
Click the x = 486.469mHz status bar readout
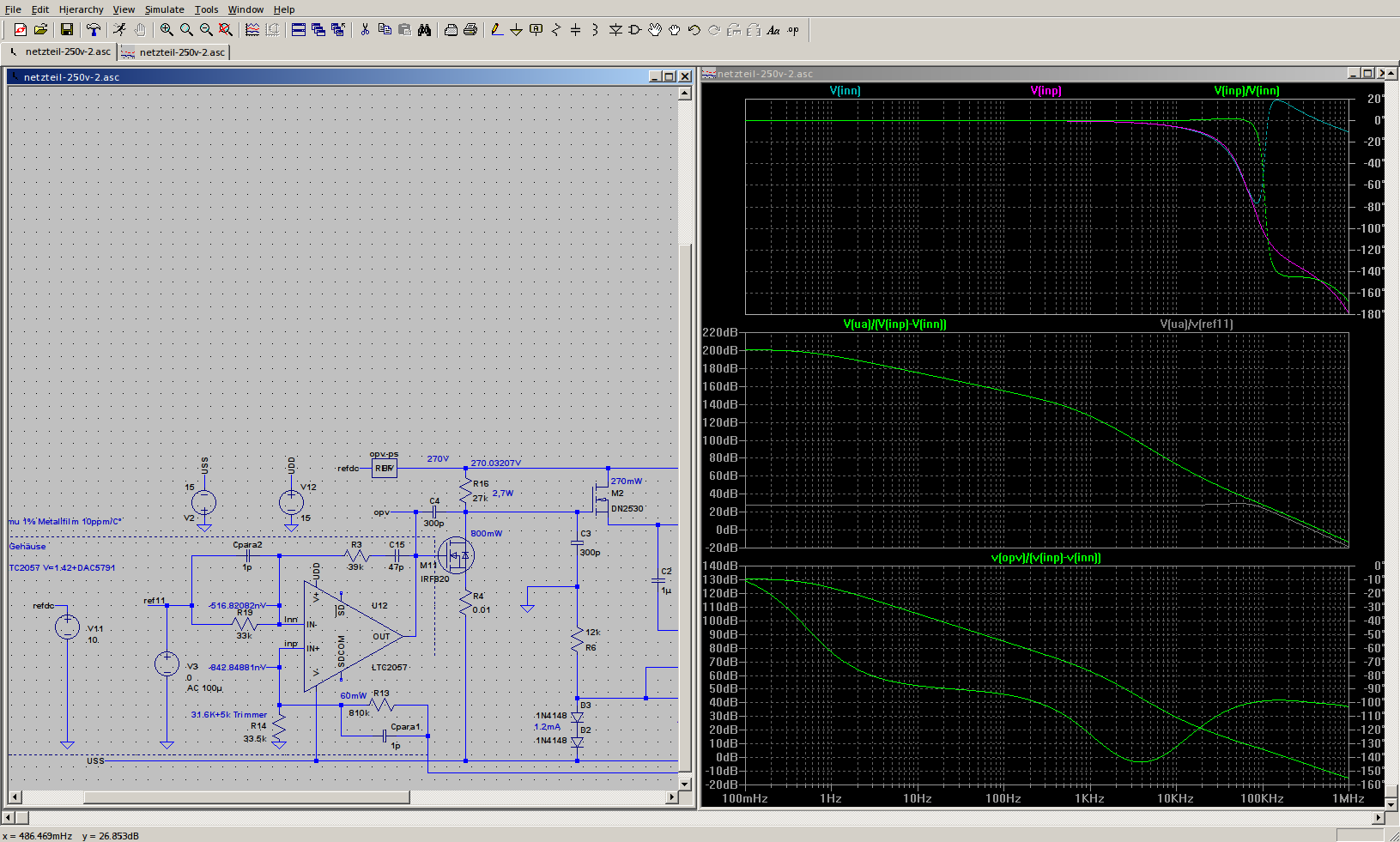point(38,835)
